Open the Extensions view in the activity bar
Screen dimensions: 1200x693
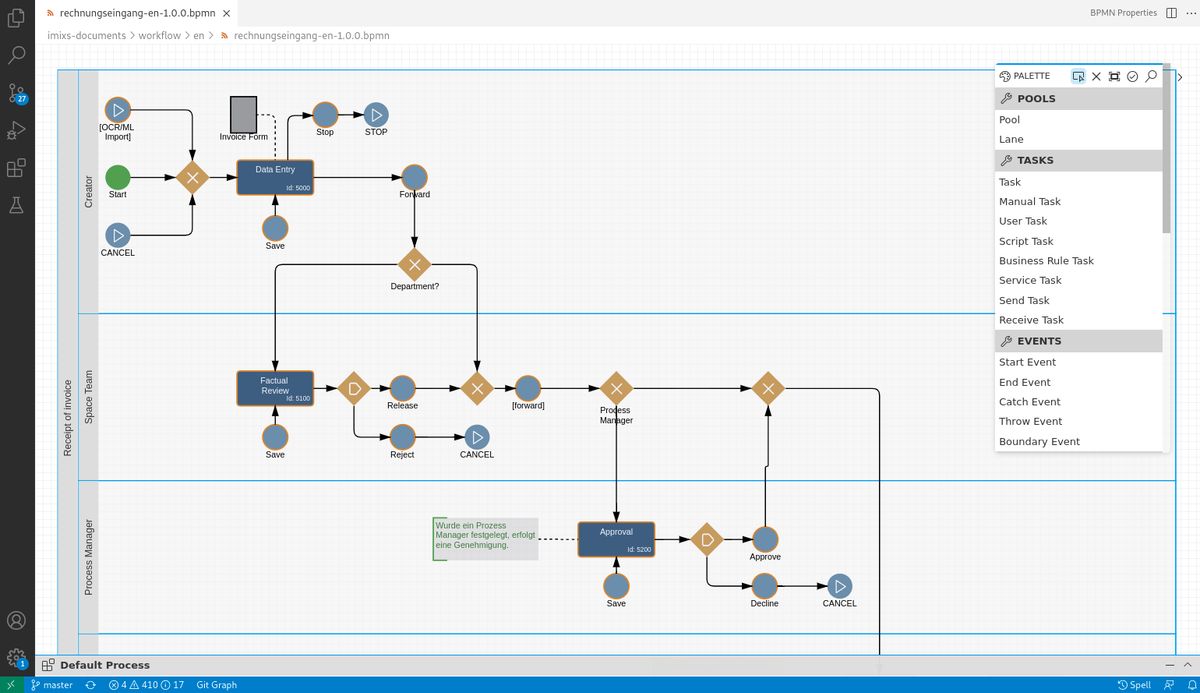14,168
